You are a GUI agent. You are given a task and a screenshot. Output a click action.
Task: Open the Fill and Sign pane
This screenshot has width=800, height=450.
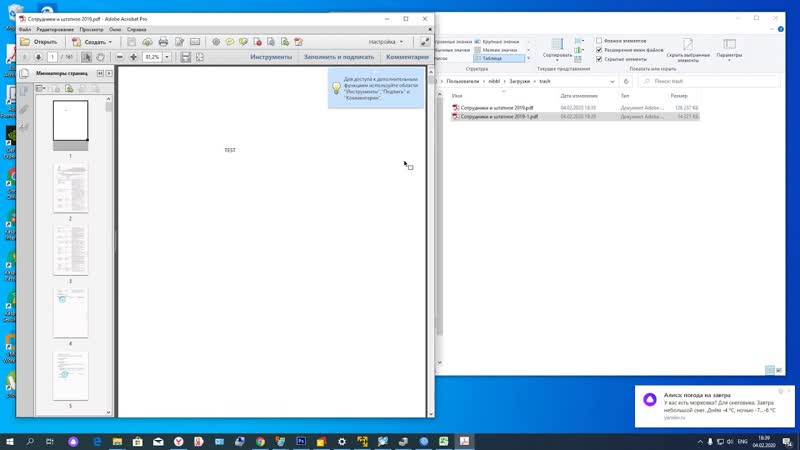339,57
